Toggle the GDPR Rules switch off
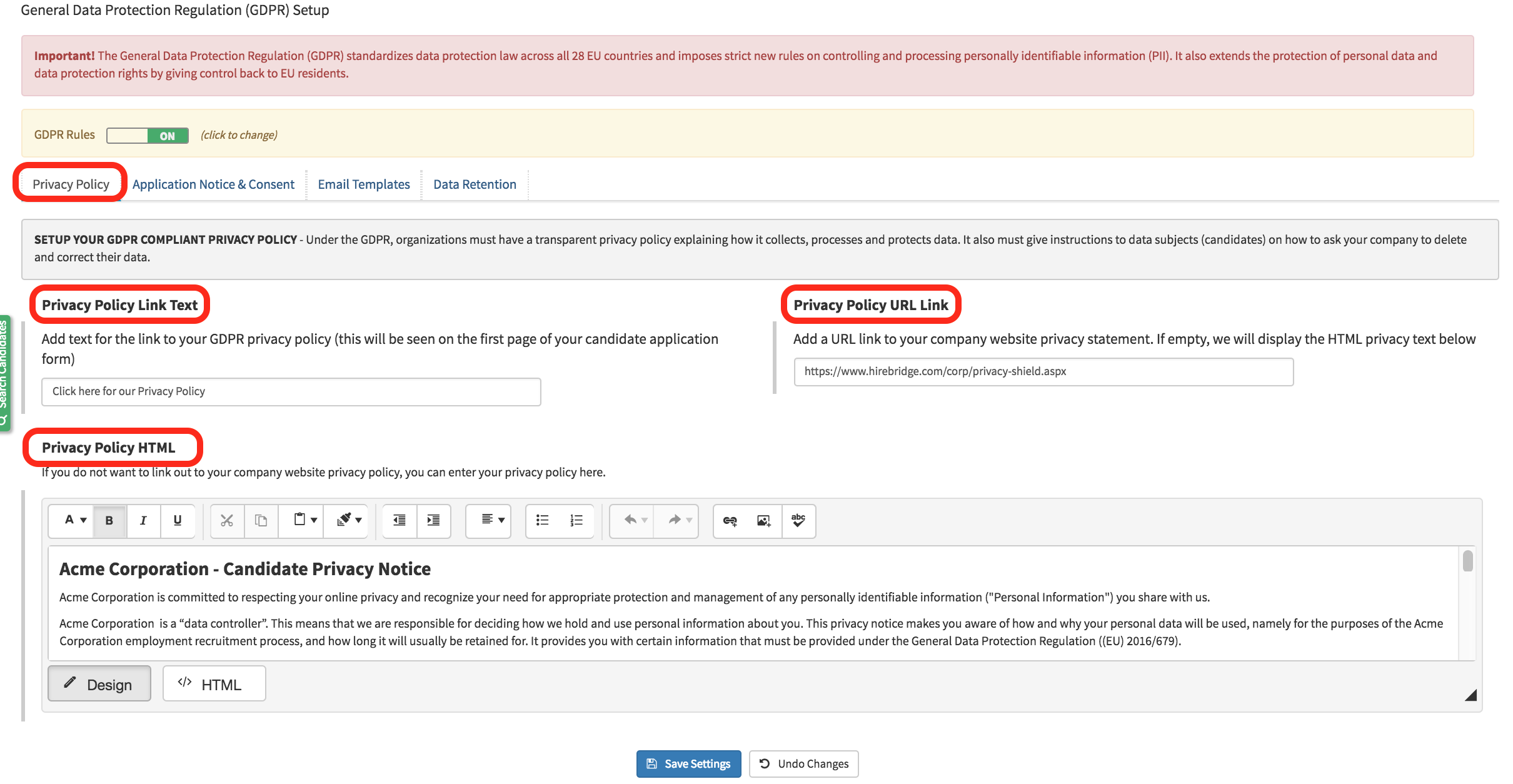The height and width of the screenshot is (784, 1513). click(x=148, y=135)
